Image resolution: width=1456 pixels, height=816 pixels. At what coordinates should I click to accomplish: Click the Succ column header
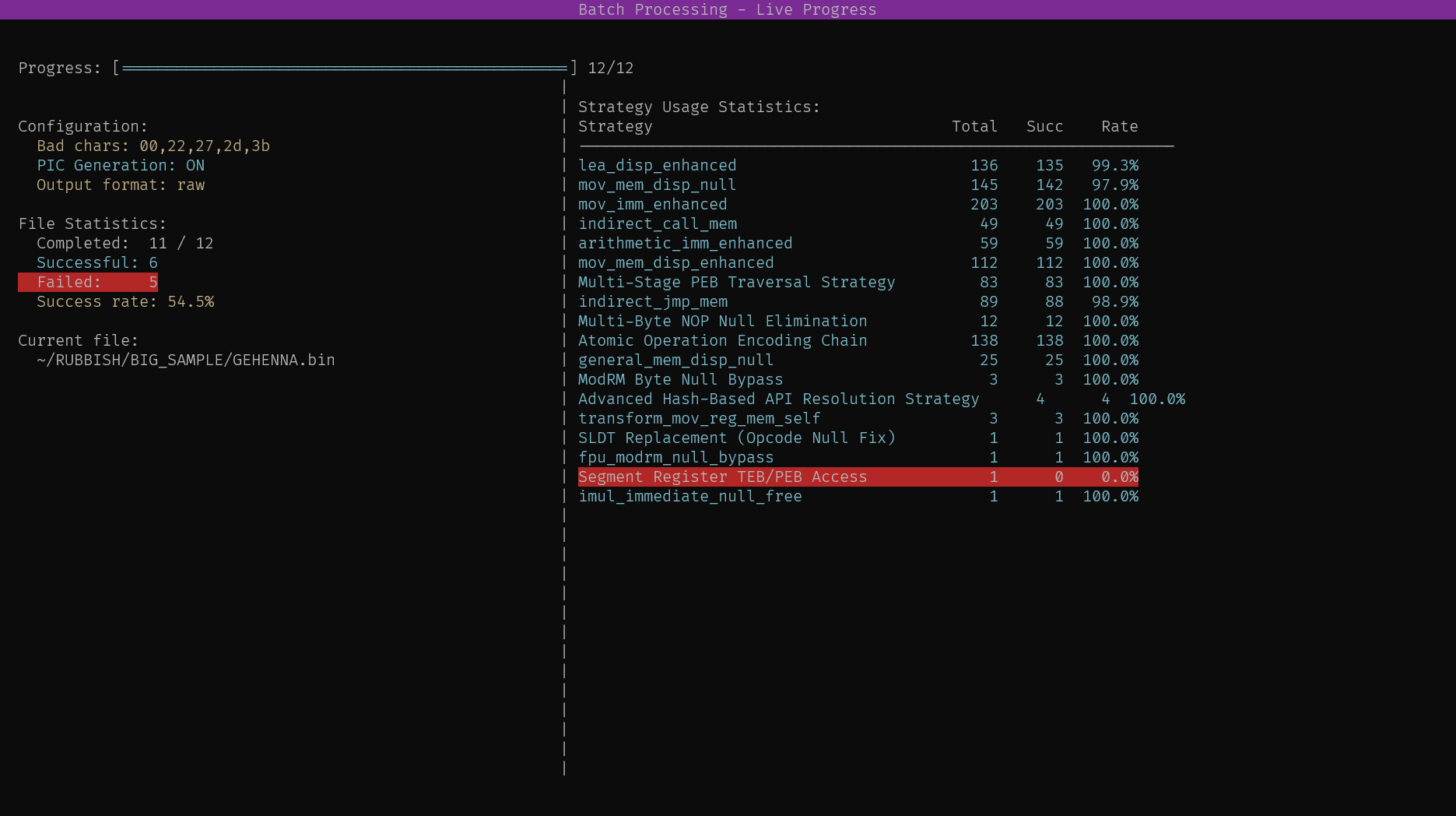click(1044, 126)
